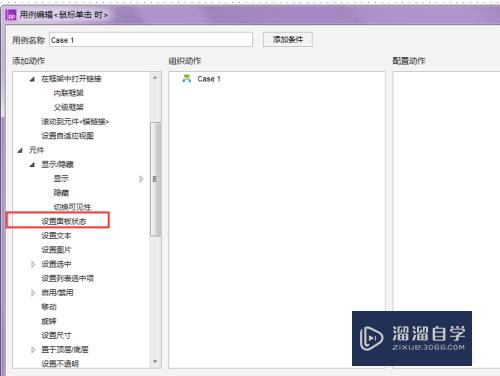Add the 切换可见性 action
Image resolution: width=500 pixels, height=376 pixels.
(72, 207)
